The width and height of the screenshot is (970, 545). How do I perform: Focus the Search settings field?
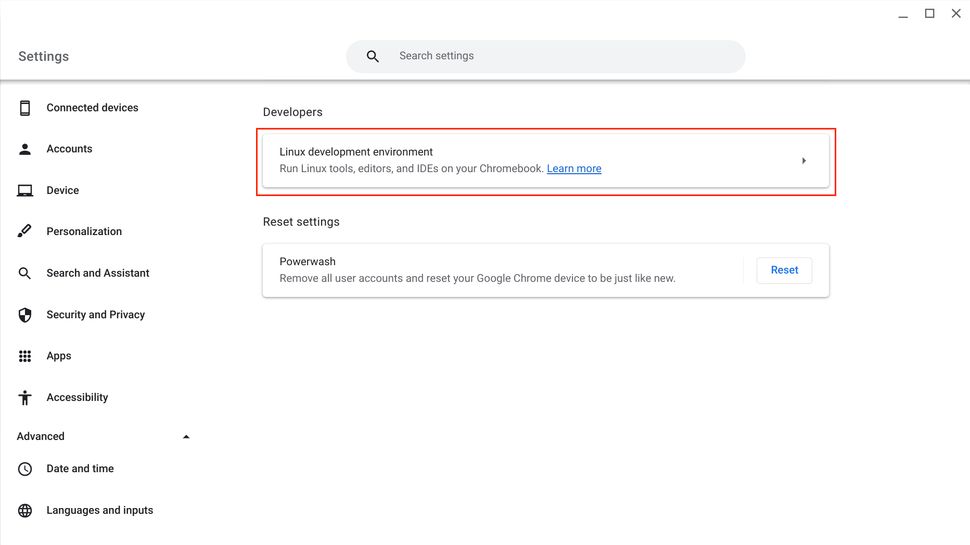click(560, 56)
